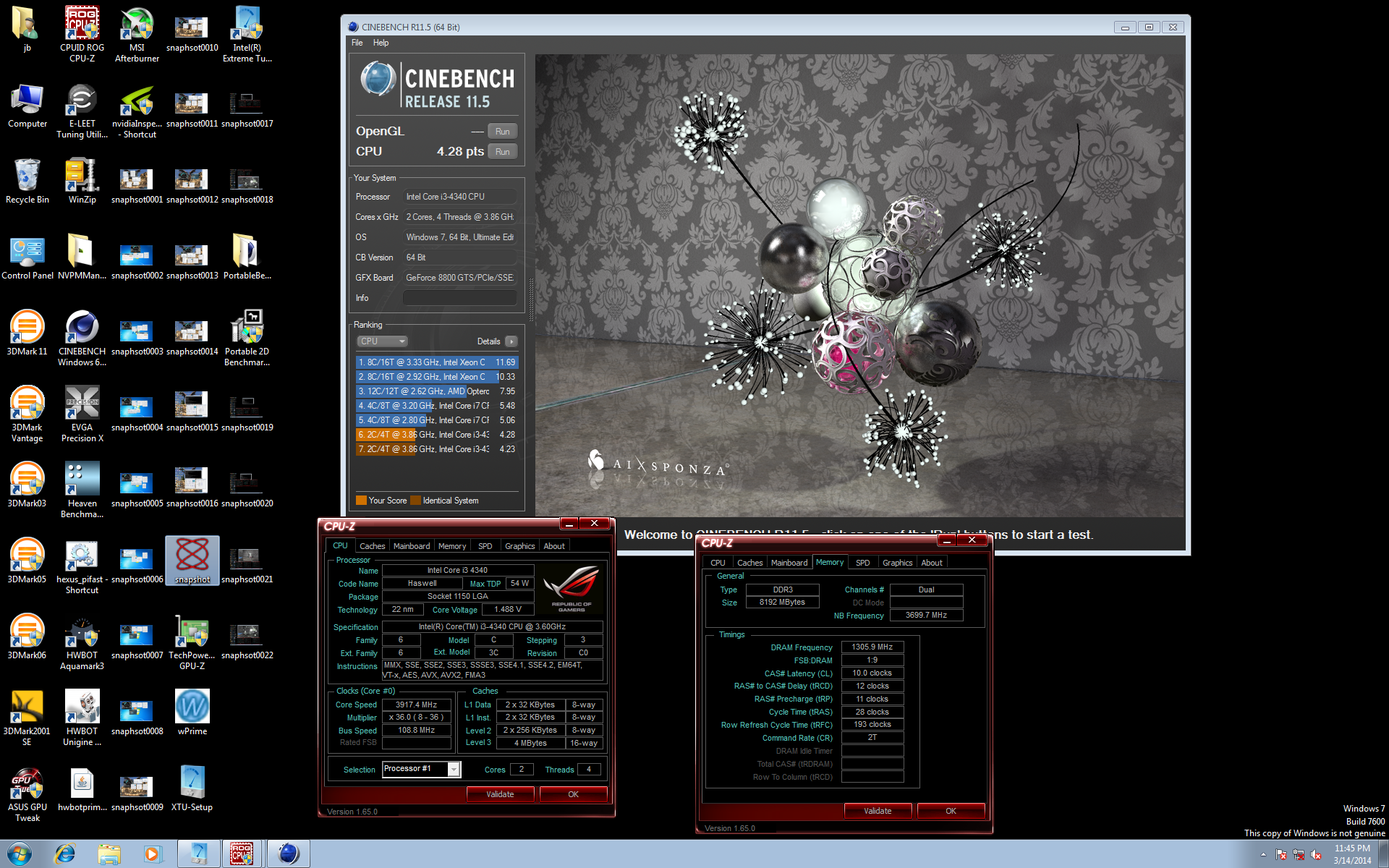Open hexus_pifast shortcut icon
This screenshot has height=868, width=1389.
tap(82, 566)
